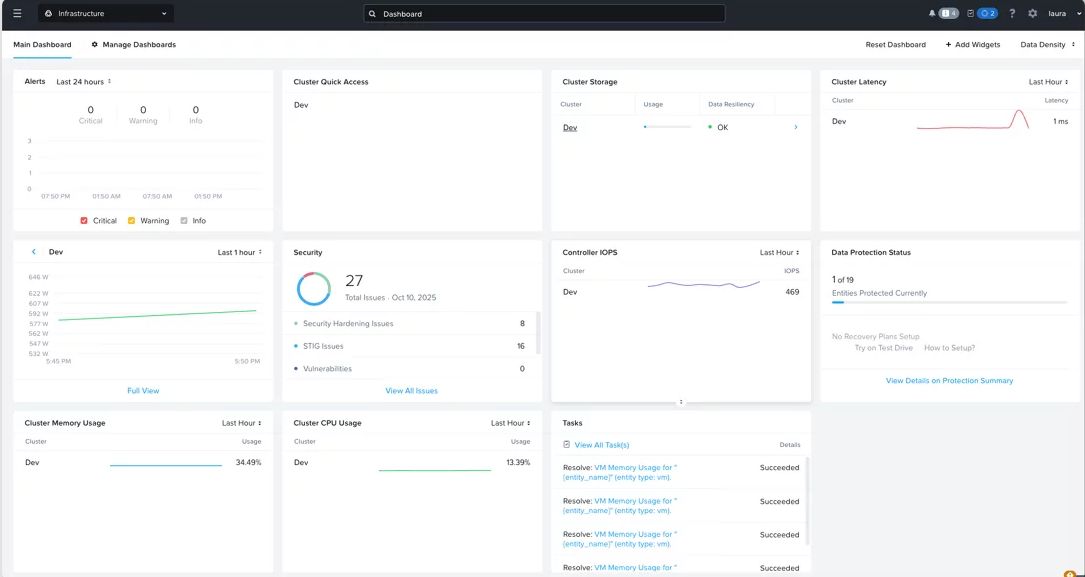Toggle the Warning alerts checkbox
The image size is (1085, 577).
132,221
